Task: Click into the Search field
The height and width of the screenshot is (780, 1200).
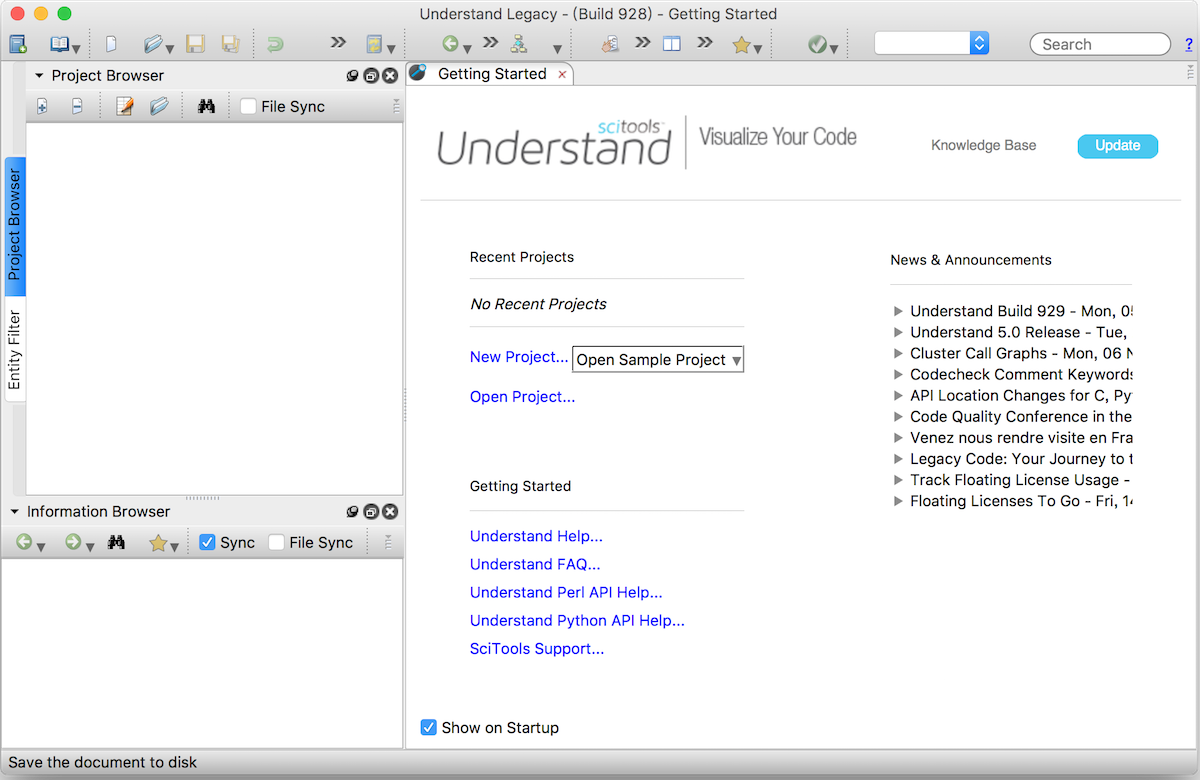Action: click(x=1100, y=44)
